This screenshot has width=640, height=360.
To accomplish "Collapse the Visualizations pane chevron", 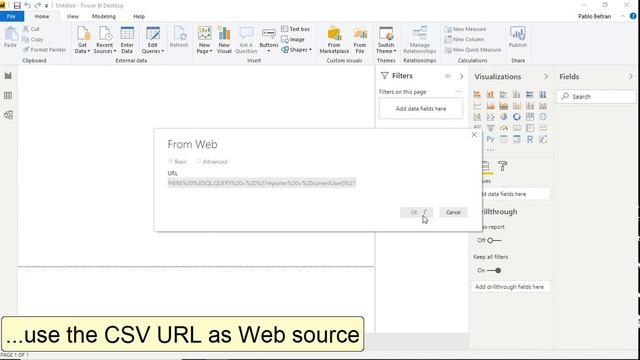I will [546, 76].
